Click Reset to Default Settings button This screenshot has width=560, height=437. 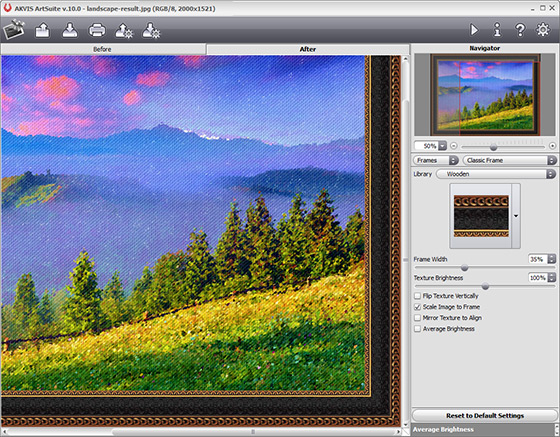(x=485, y=416)
